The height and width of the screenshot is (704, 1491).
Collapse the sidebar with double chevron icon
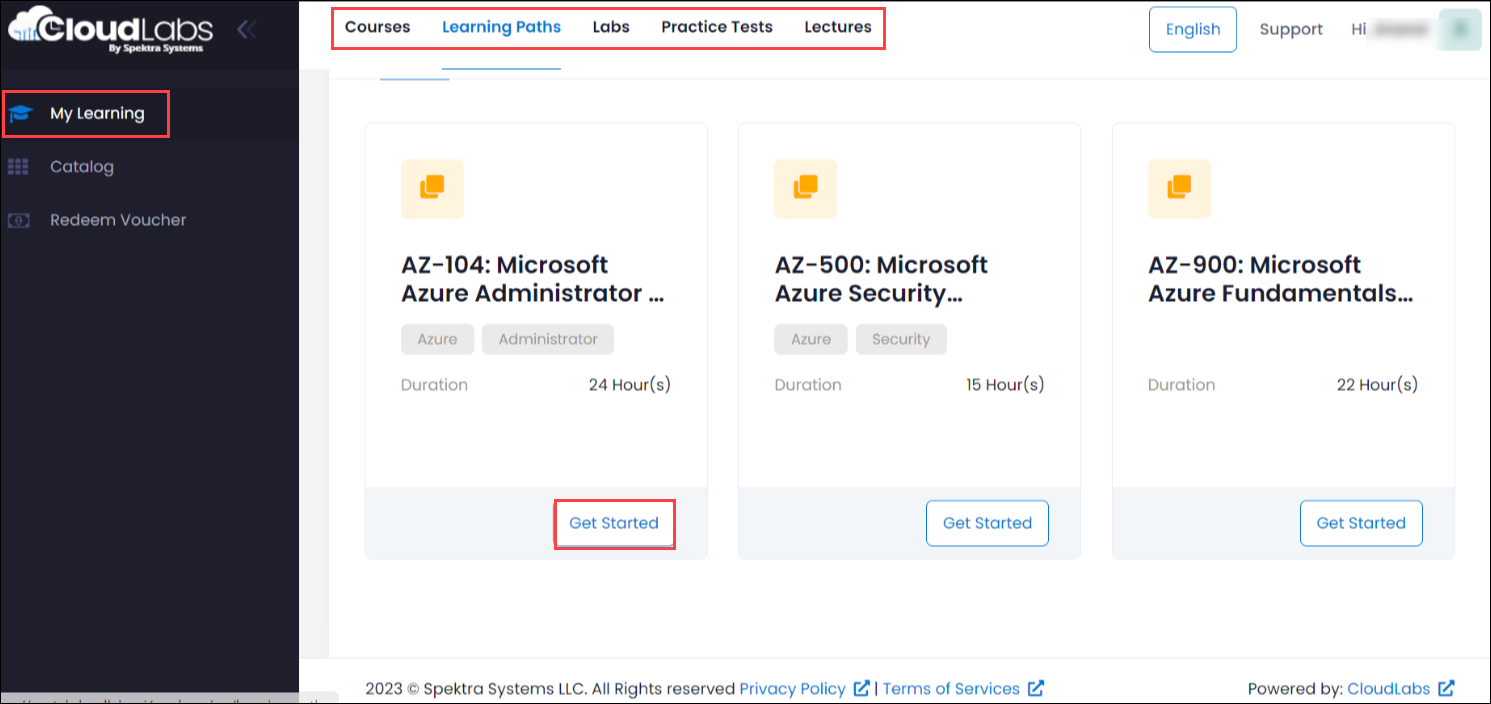pyautogui.click(x=246, y=29)
